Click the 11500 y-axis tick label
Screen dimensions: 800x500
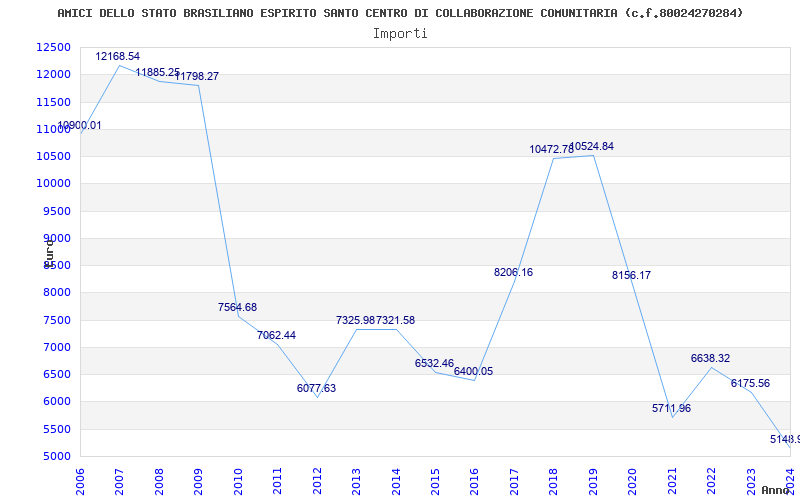[x=53, y=102]
